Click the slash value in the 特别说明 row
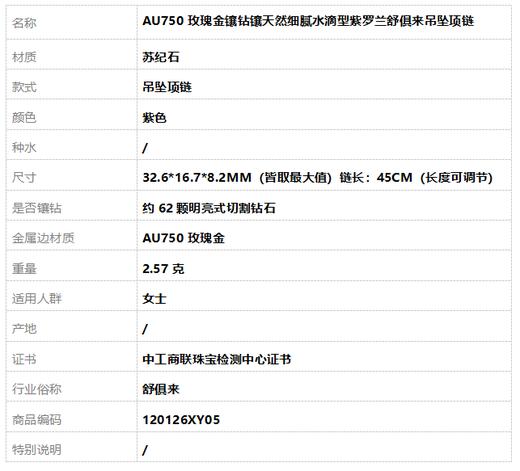 145,450
